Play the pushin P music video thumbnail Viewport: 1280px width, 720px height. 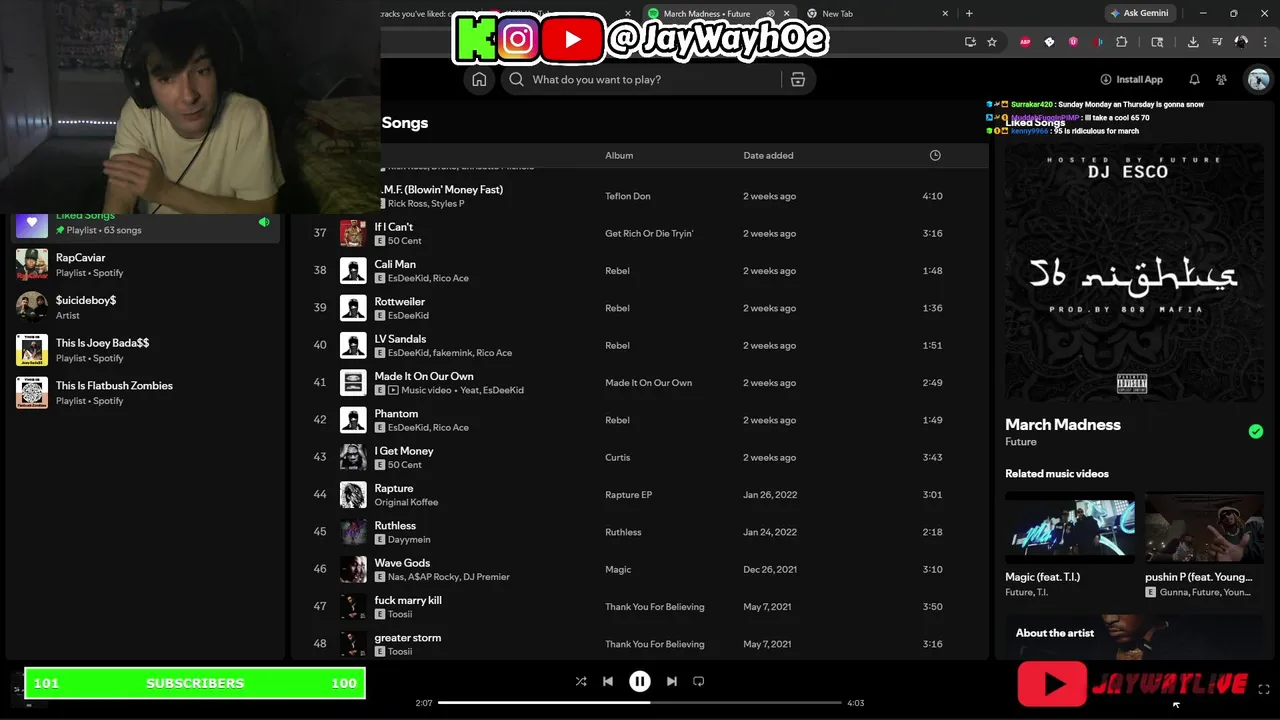[x=1204, y=527]
